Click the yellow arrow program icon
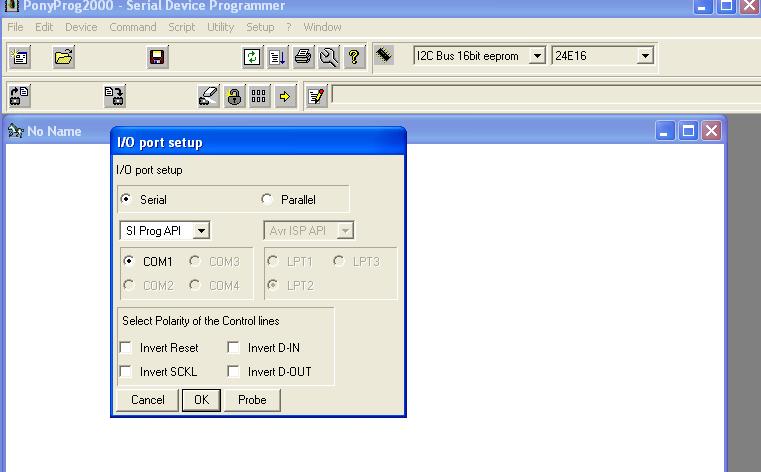Viewport: 761px width, 472px height. click(285, 96)
